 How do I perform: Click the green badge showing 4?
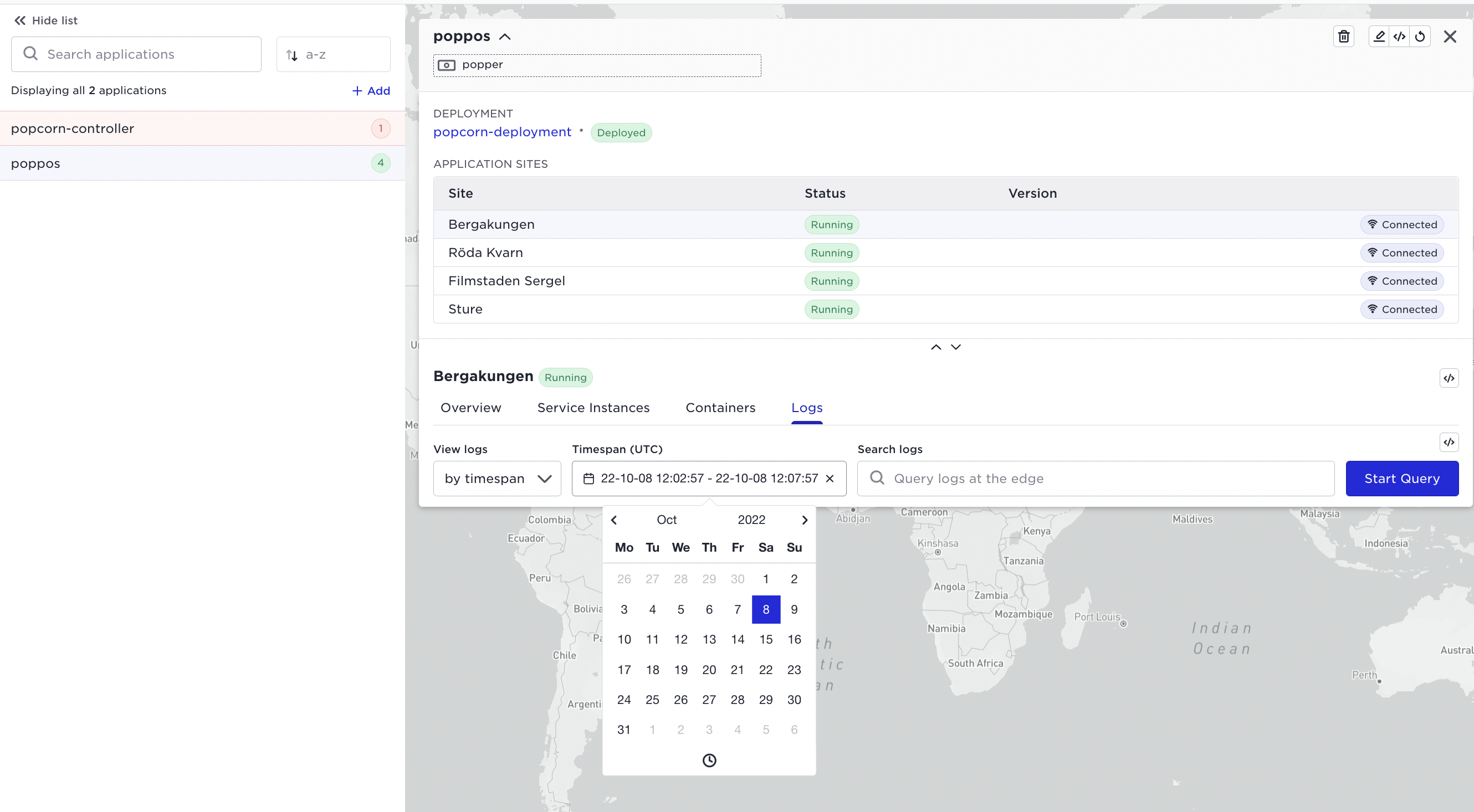pyautogui.click(x=381, y=163)
